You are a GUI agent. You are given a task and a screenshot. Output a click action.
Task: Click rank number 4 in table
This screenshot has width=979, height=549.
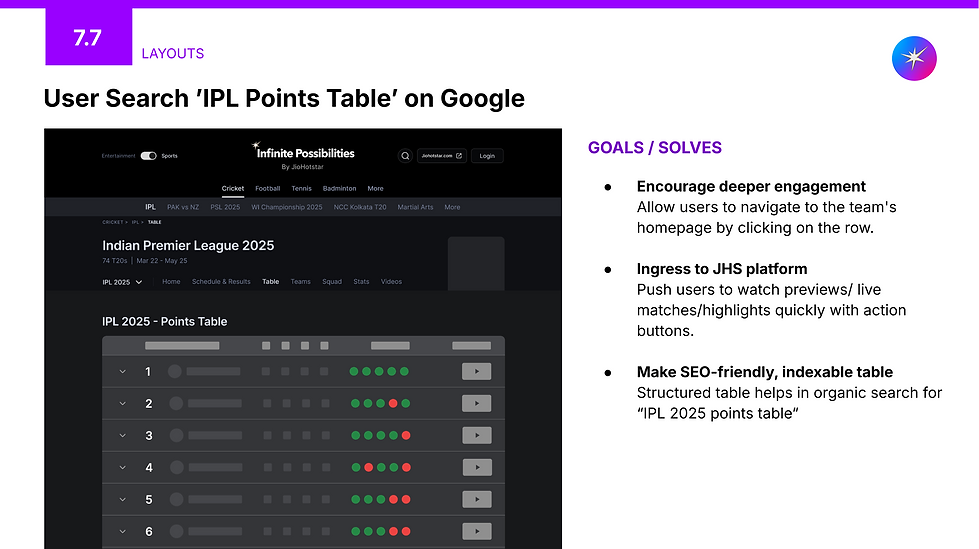(x=149, y=467)
